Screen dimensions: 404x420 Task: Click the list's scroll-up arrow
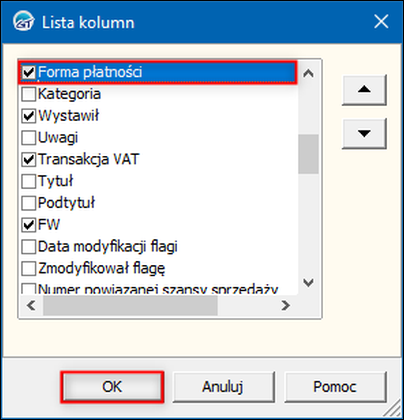[x=308, y=73]
